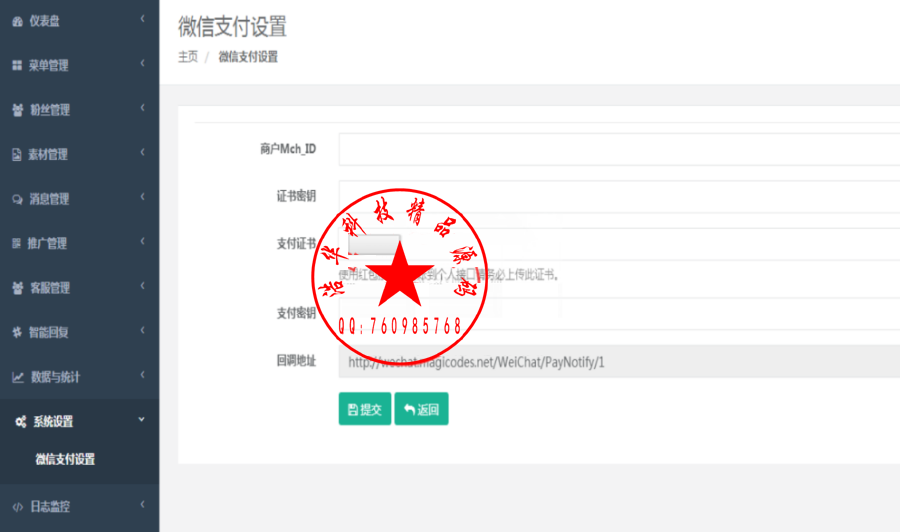
Task: Click the code icon beside 日志监控
Action: (x=18, y=507)
